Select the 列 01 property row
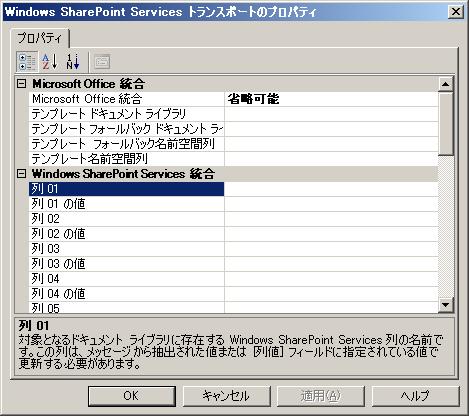Viewport: 469px width, 416px height. 127,189
